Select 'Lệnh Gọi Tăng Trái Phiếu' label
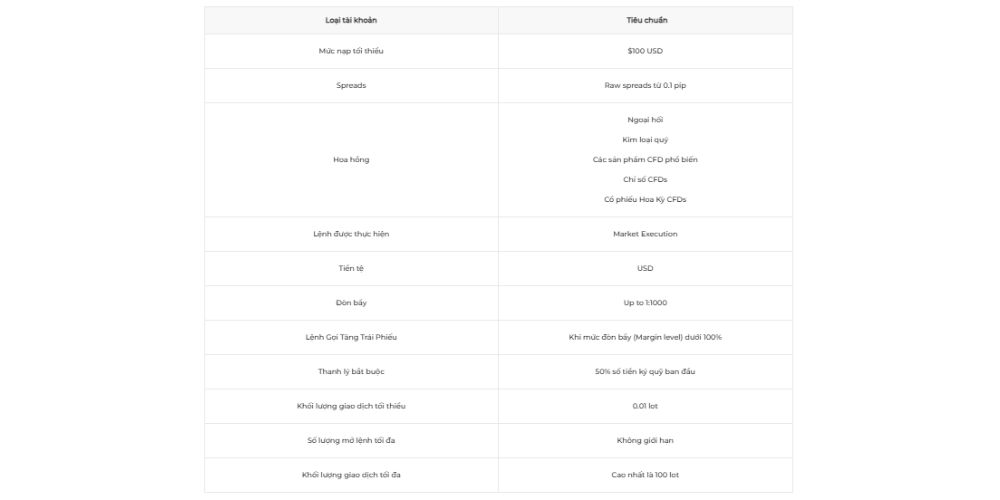Screen dimensions: 1000x500 [351, 337]
